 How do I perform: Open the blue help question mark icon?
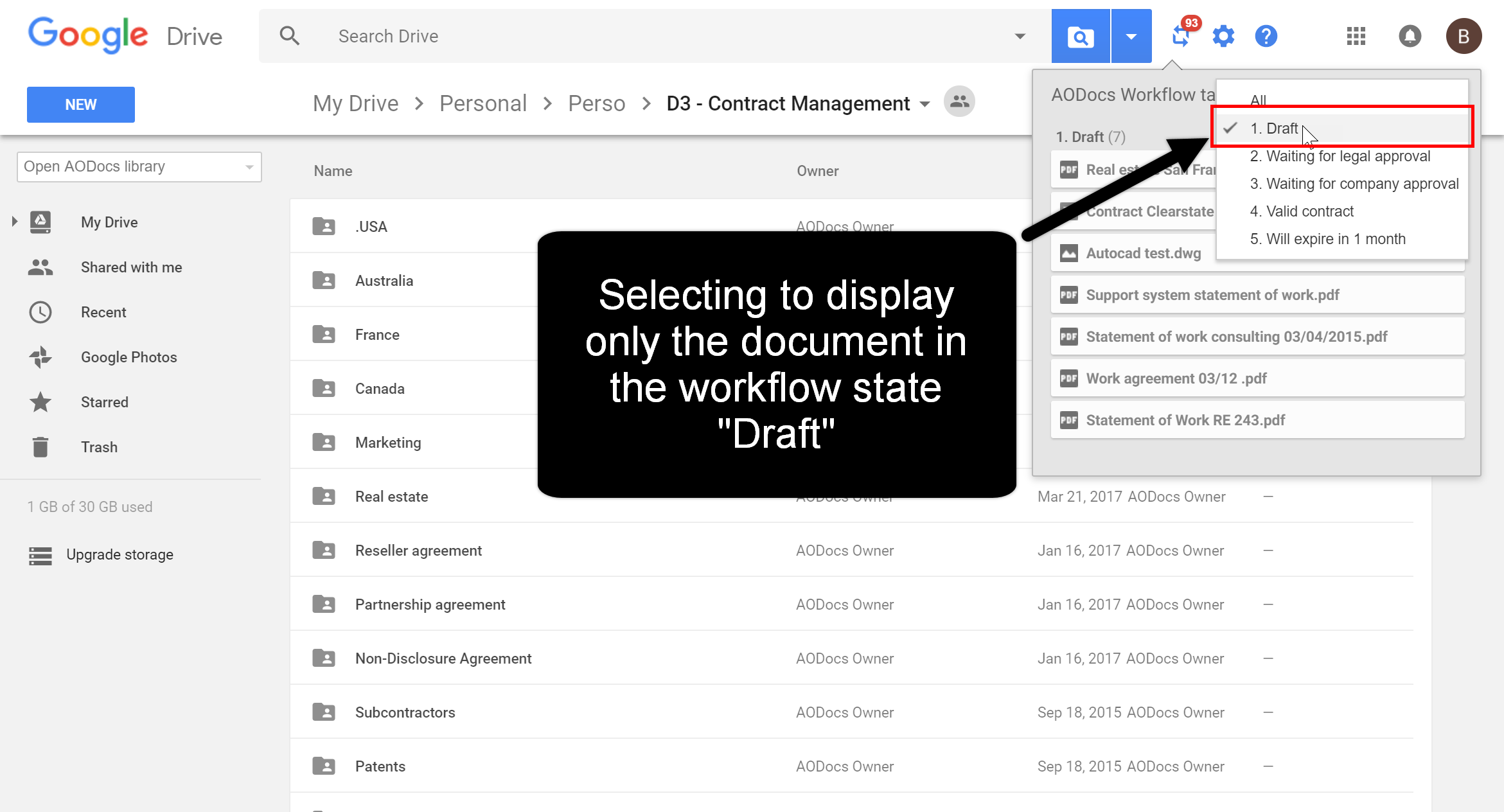tap(1266, 36)
